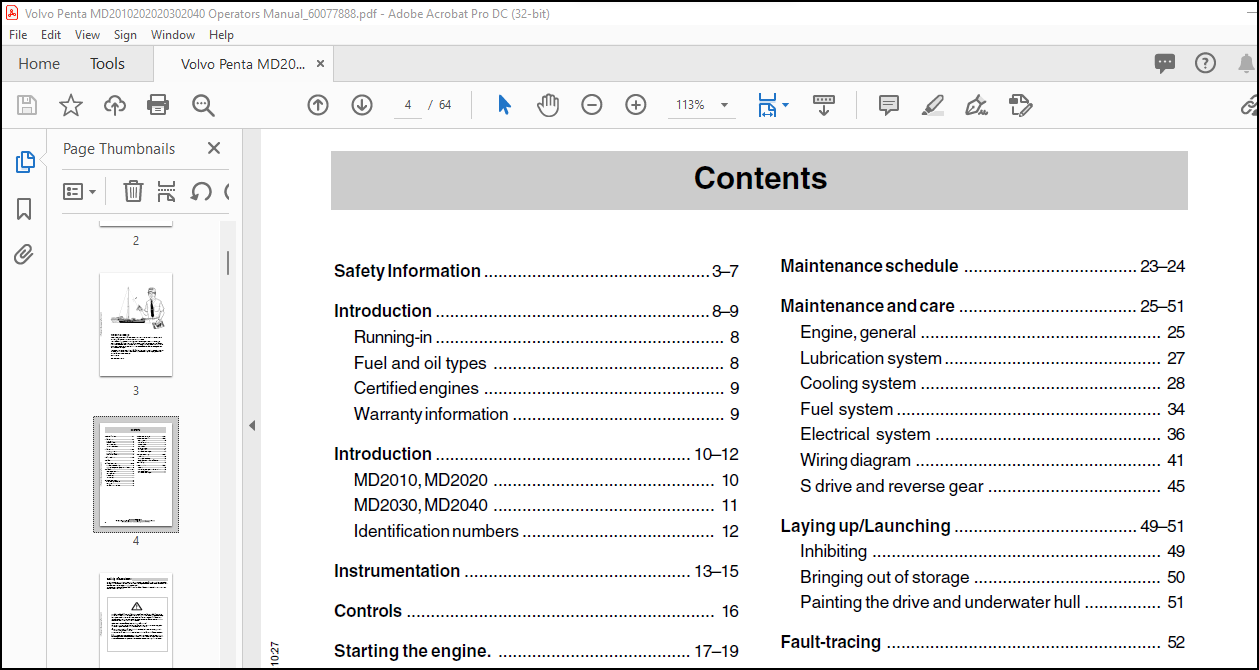
Task: Select the arrow selection tool
Action: pos(504,105)
